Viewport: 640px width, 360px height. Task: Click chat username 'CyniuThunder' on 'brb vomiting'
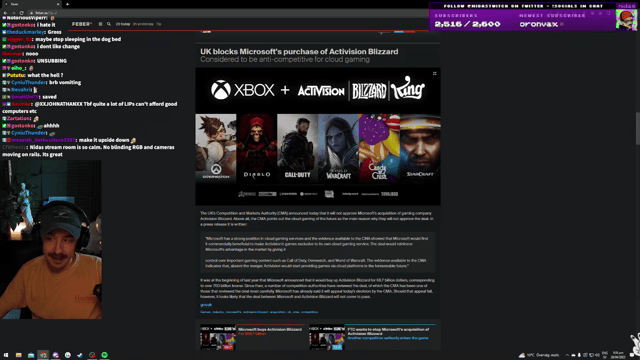click(29, 82)
